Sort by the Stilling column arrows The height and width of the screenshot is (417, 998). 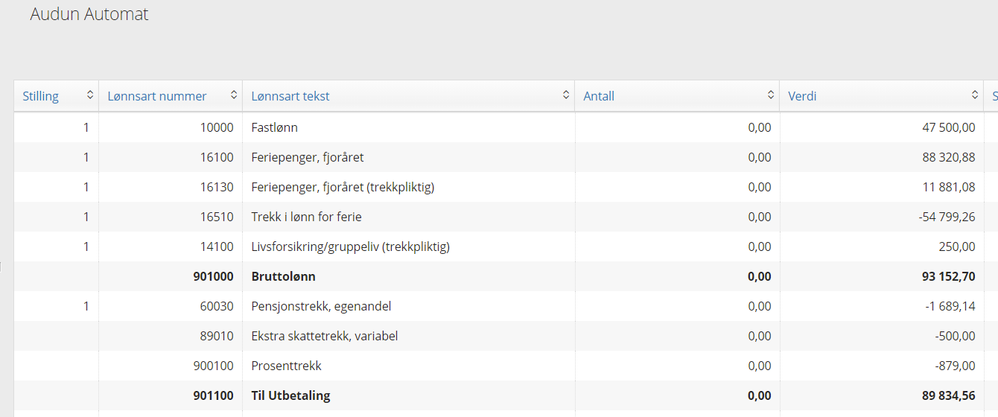pos(90,96)
